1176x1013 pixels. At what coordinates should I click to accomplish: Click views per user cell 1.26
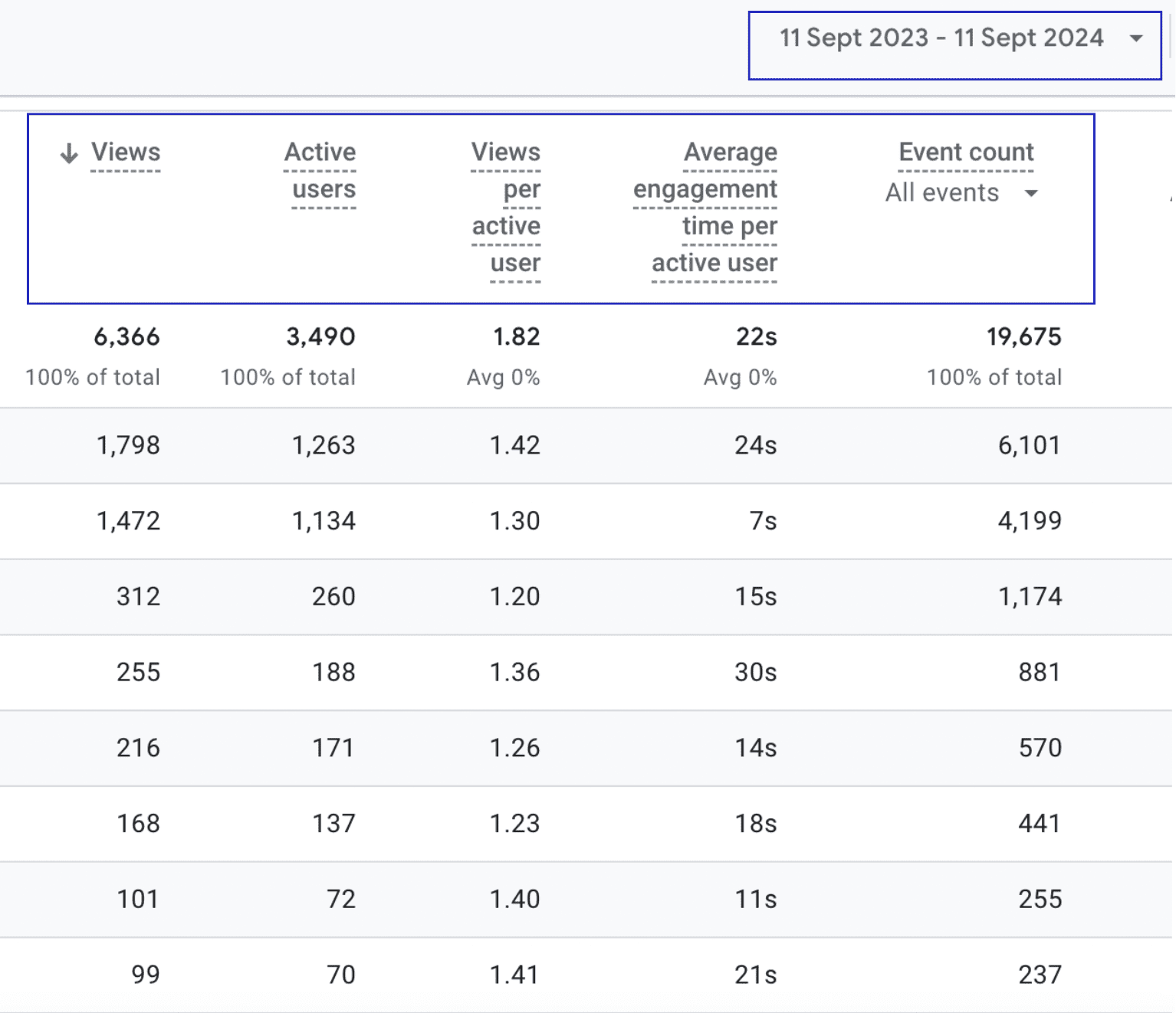tap(515, 748)
